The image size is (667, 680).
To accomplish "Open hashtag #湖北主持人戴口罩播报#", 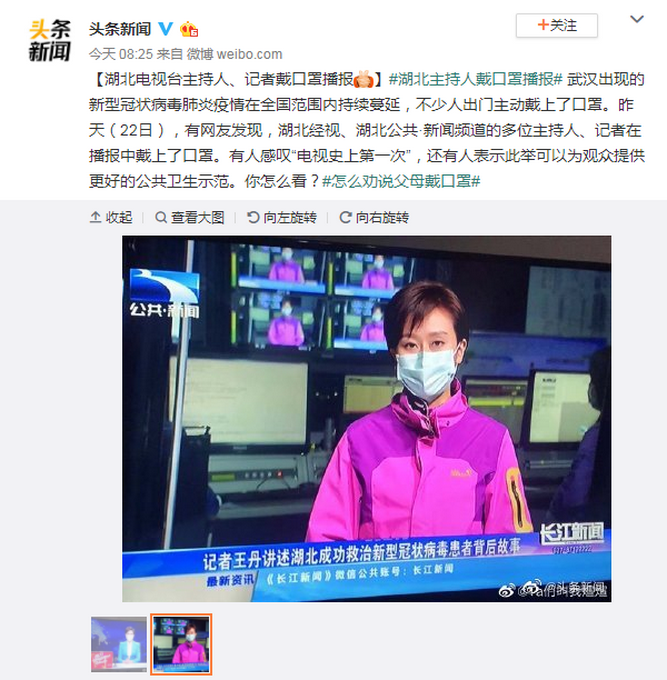I will [475, 79].
